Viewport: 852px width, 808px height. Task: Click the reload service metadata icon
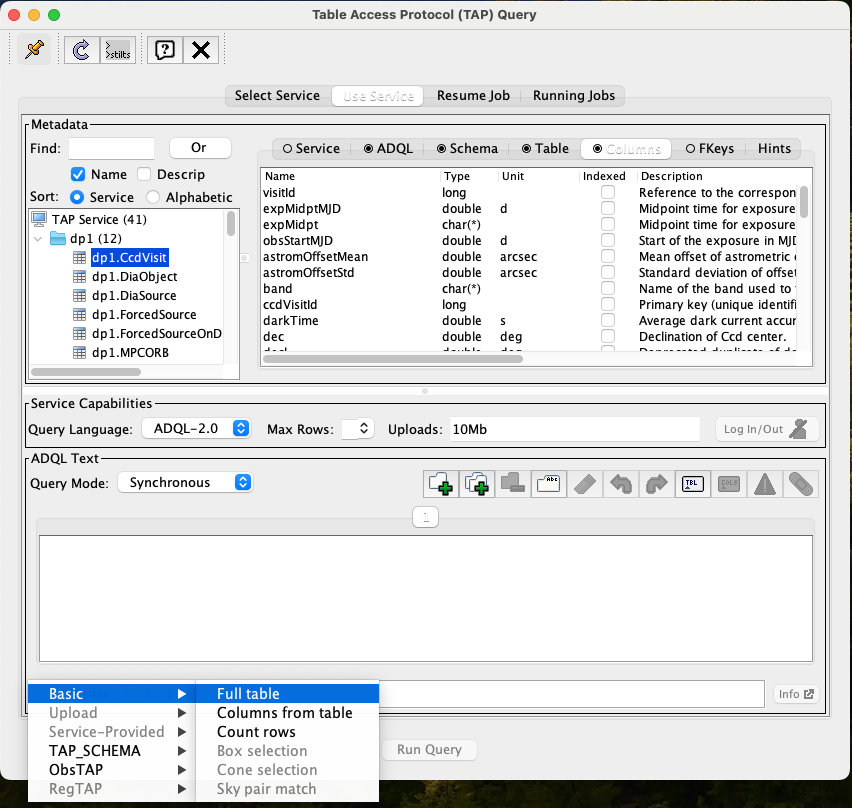pos(79,50)
